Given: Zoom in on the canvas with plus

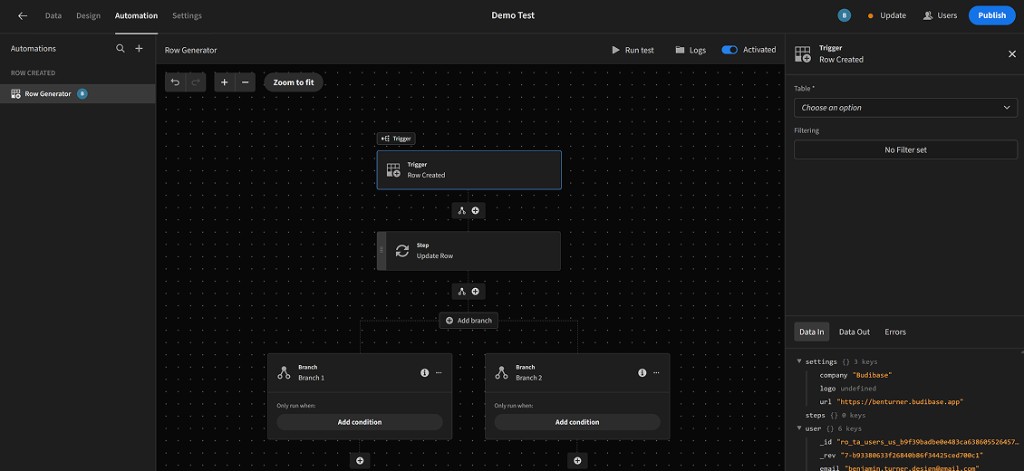Looking at the screenshot, I should tap(225, 82).
